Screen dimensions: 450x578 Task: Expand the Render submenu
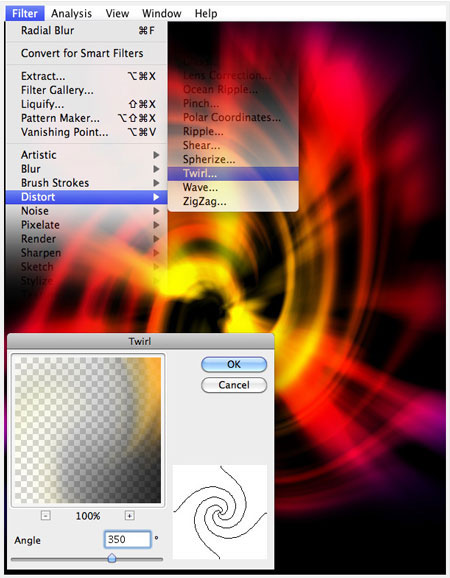pyautogui.click(x=87, y=239)
